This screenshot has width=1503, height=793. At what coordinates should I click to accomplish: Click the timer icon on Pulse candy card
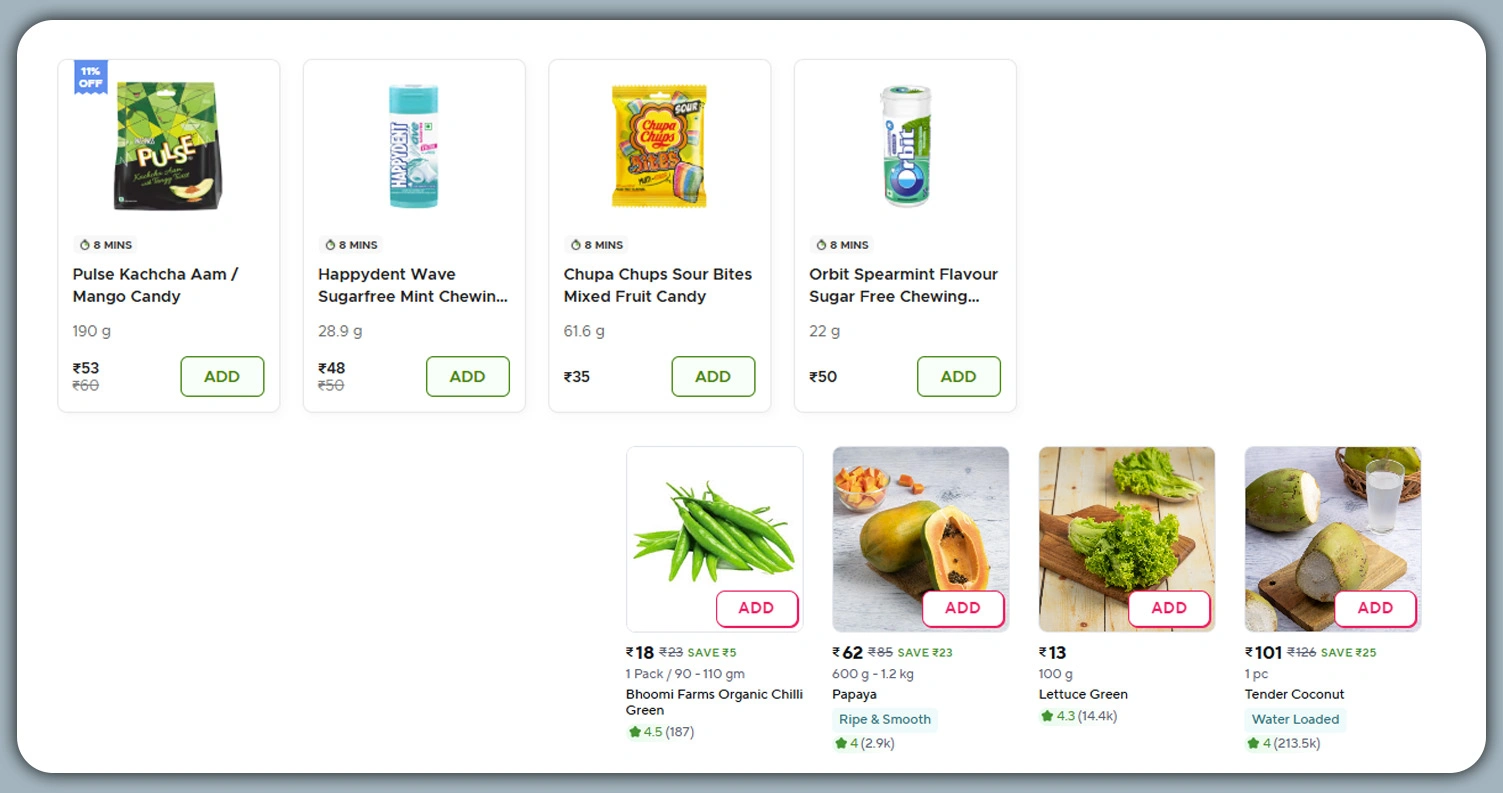click(x=82, y=244)
